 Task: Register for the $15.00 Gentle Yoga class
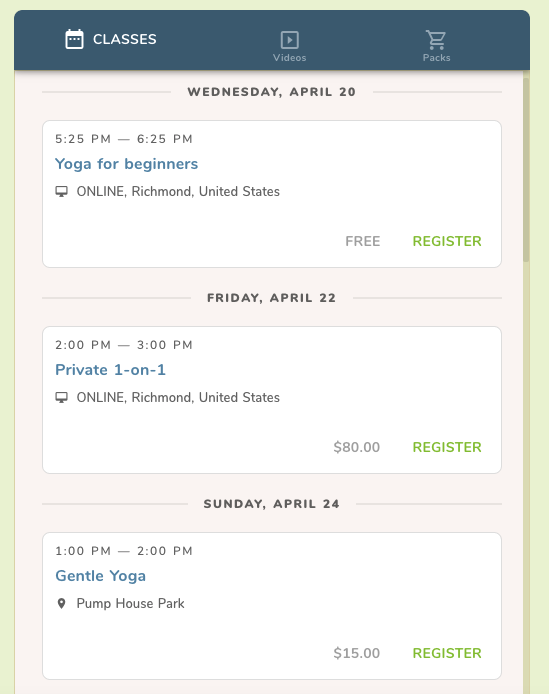coord(447,653)
